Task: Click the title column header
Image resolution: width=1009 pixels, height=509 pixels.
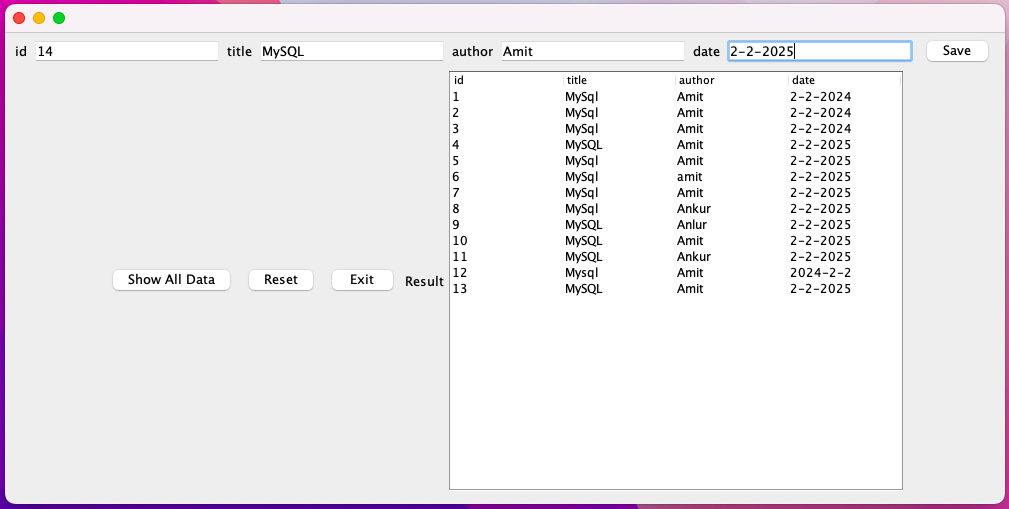Action: click(619, 80)
